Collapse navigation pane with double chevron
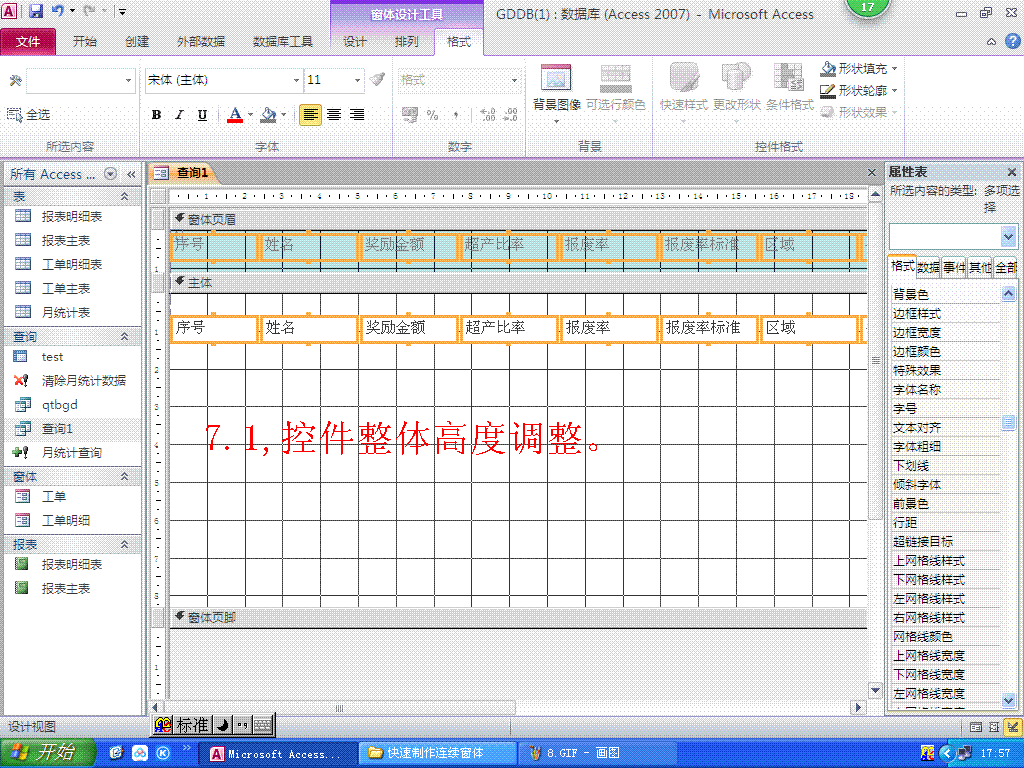This screenshot has height=768, width=1024. tap(131, 174)
